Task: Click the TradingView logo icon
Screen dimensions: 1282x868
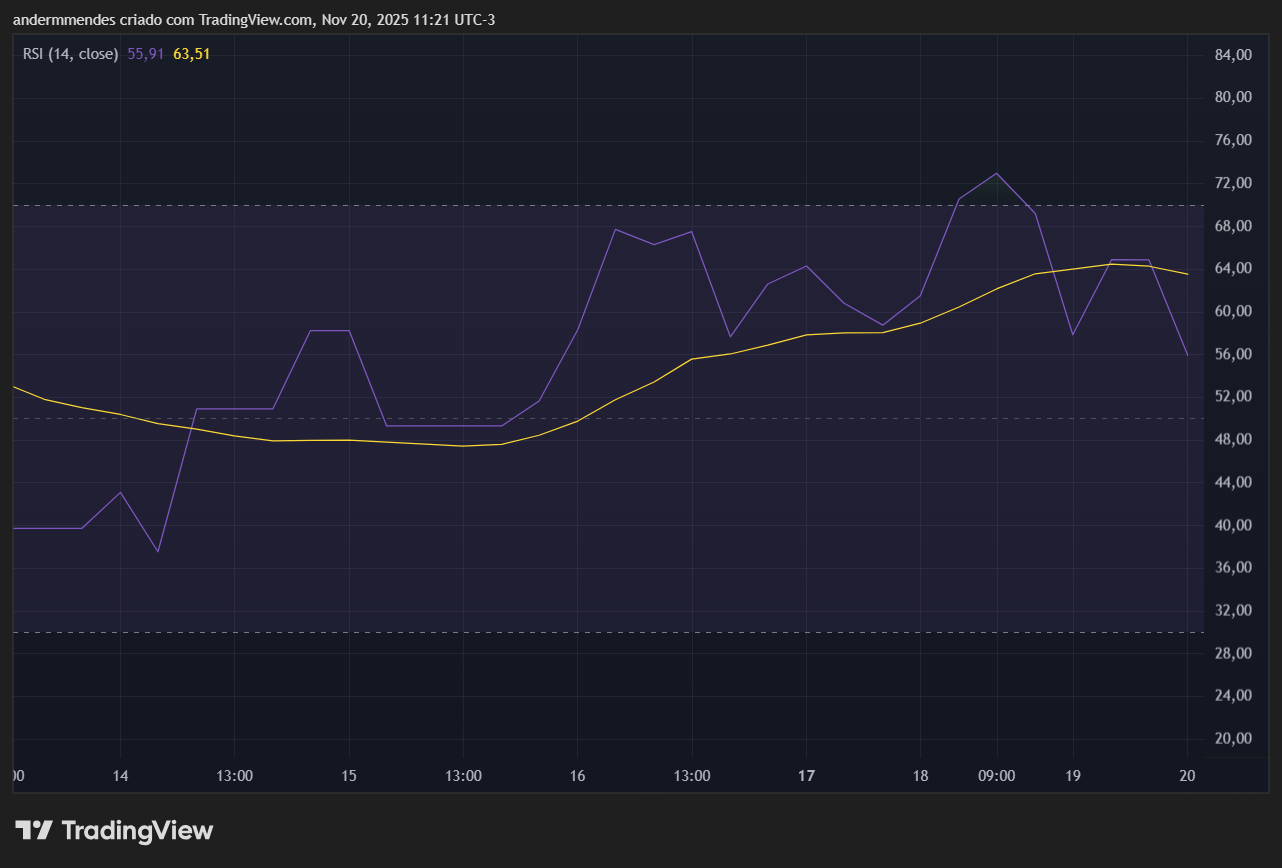Action: 33,829
